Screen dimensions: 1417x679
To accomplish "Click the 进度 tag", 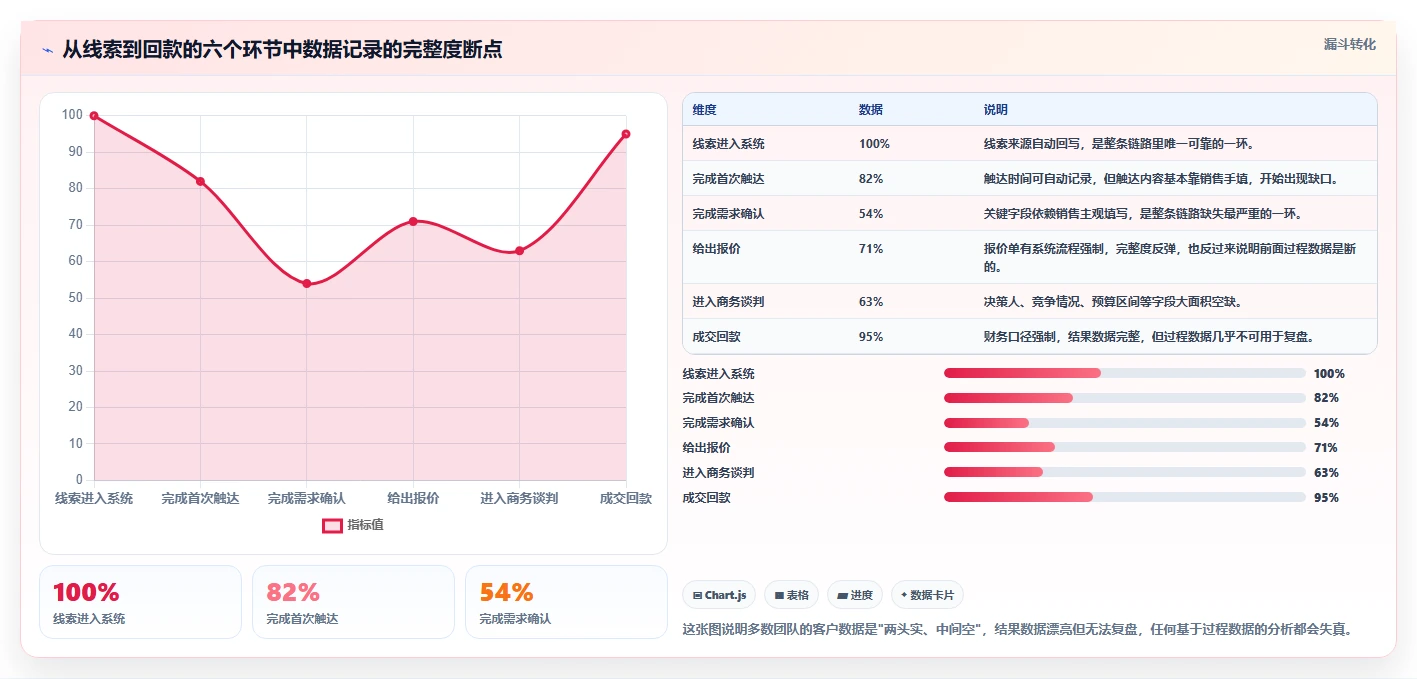I will [x=855, y=595].
